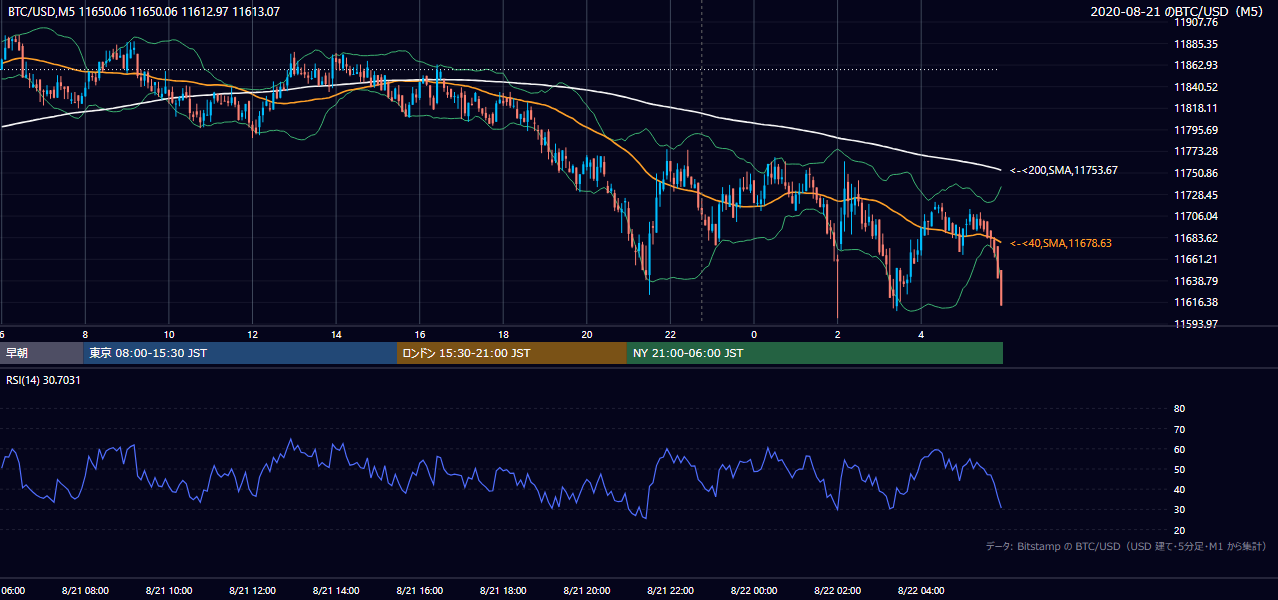
Task: Click the RSI 80 level label
Action: tap(1179, 409)
